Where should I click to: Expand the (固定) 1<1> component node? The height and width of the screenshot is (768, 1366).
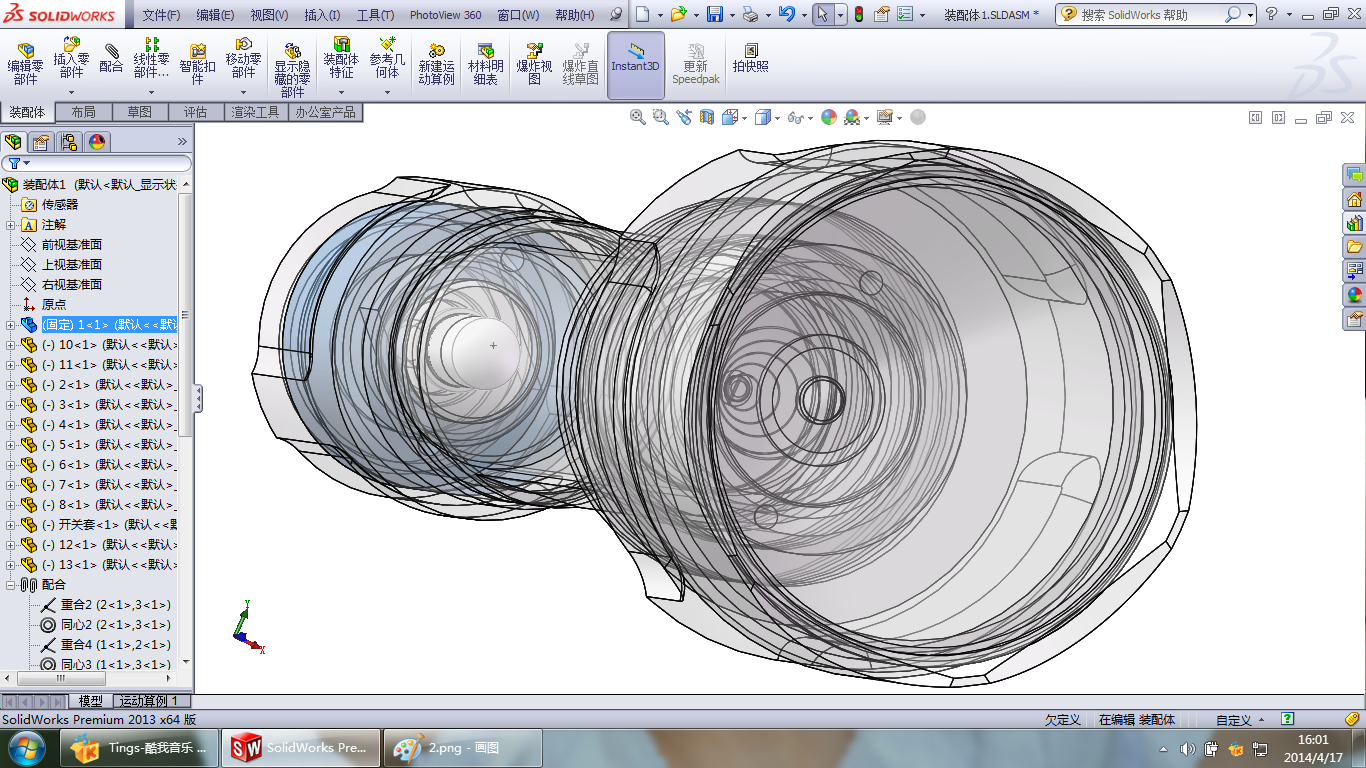click(11, 325)
